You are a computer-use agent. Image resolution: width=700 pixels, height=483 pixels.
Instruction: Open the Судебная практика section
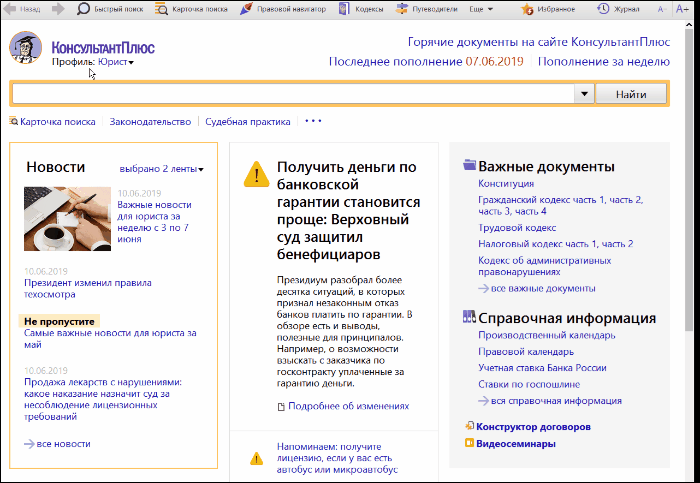pos(248,121)
